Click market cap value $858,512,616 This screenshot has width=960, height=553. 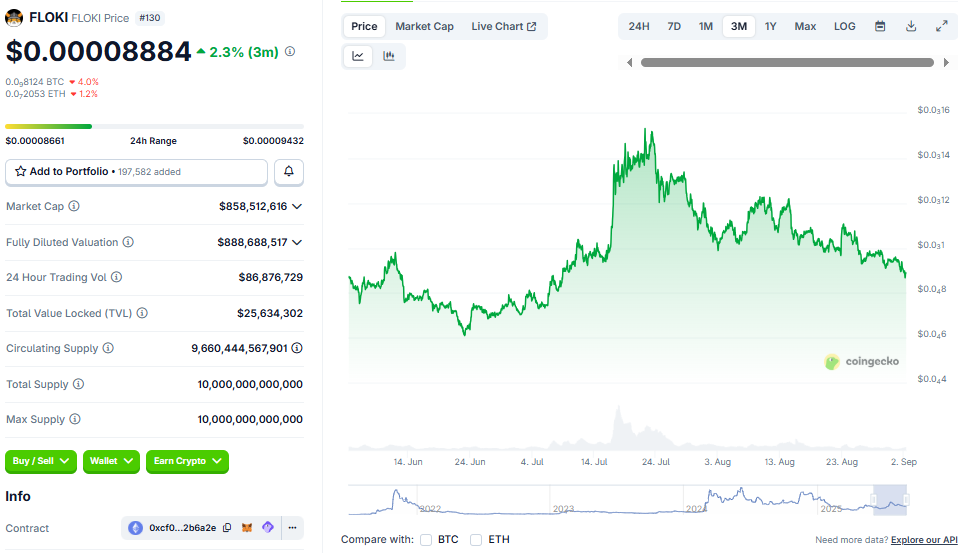click(x=253, y=206)
